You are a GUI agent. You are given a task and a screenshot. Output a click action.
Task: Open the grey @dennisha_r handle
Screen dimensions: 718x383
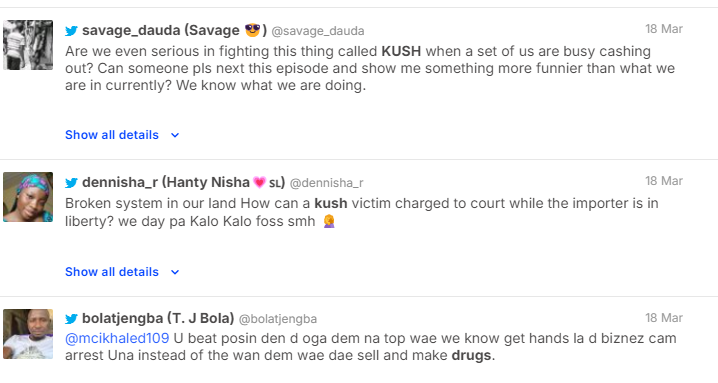(x=326, y=183)
